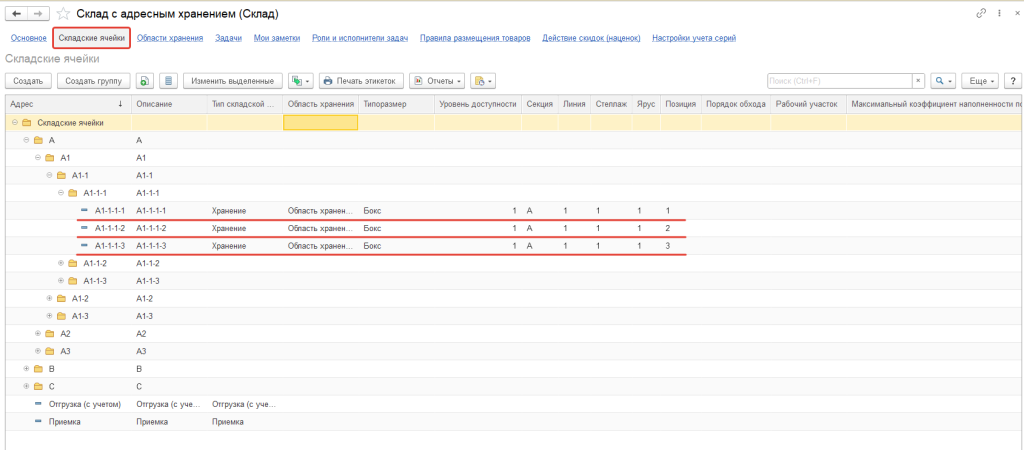The image size is (1024, 450).
Task: Expand the A2 folder node
Action: (38, 333)
